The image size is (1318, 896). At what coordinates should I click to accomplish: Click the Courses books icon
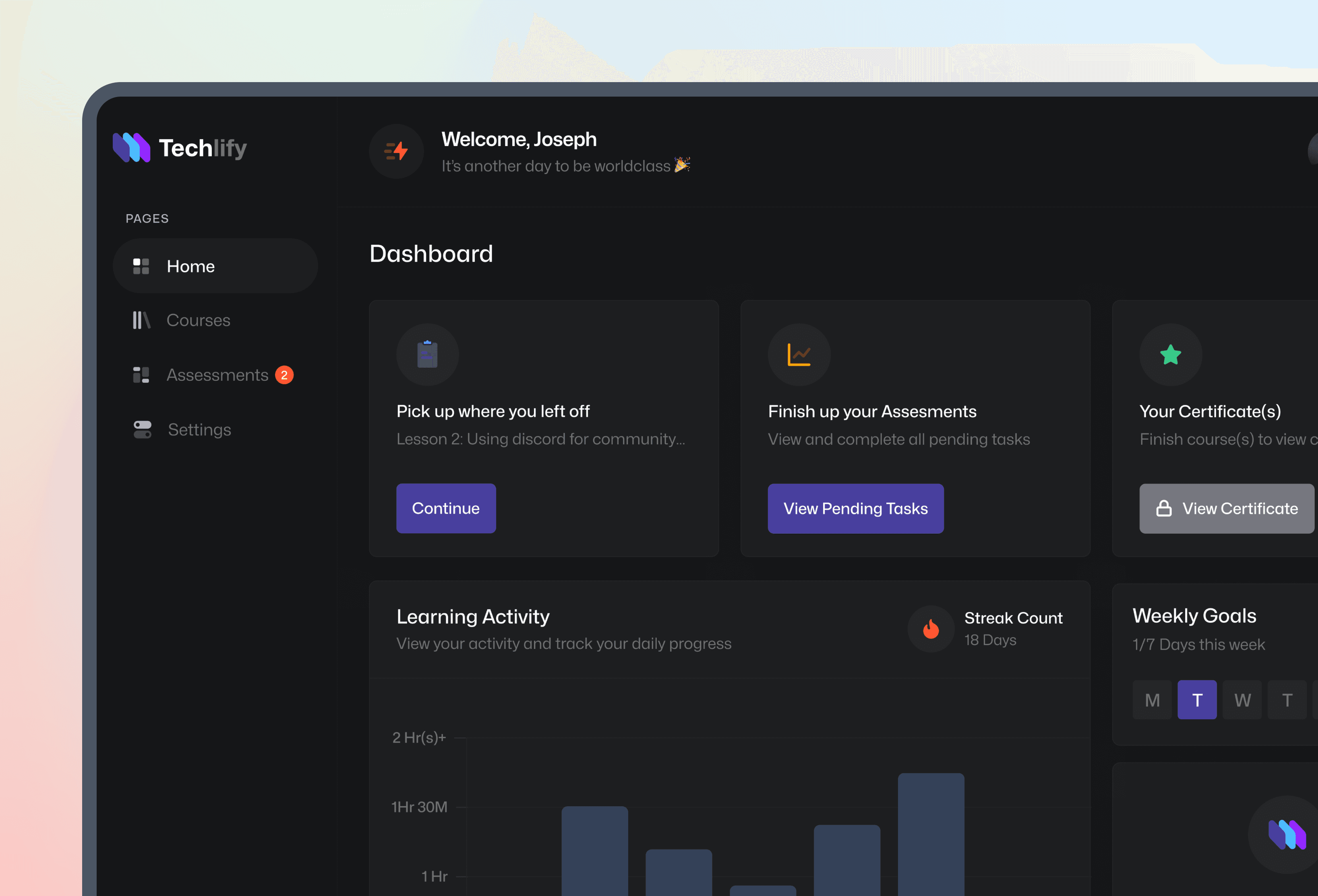[141, 320]
